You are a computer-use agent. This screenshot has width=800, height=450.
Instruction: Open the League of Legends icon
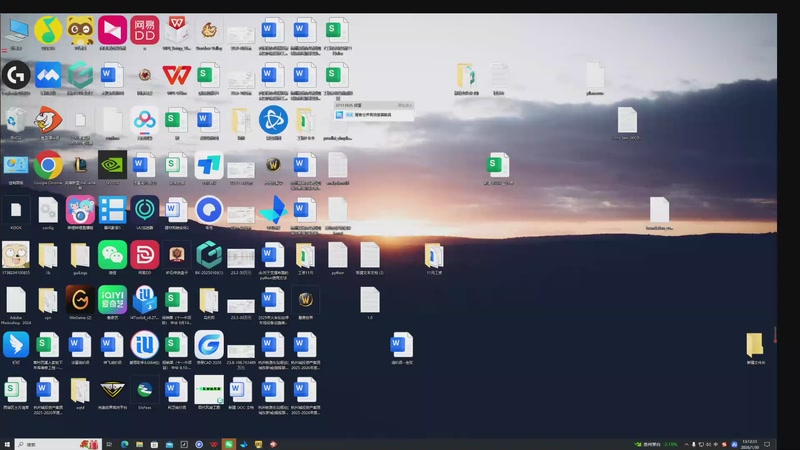click(81, 167)
